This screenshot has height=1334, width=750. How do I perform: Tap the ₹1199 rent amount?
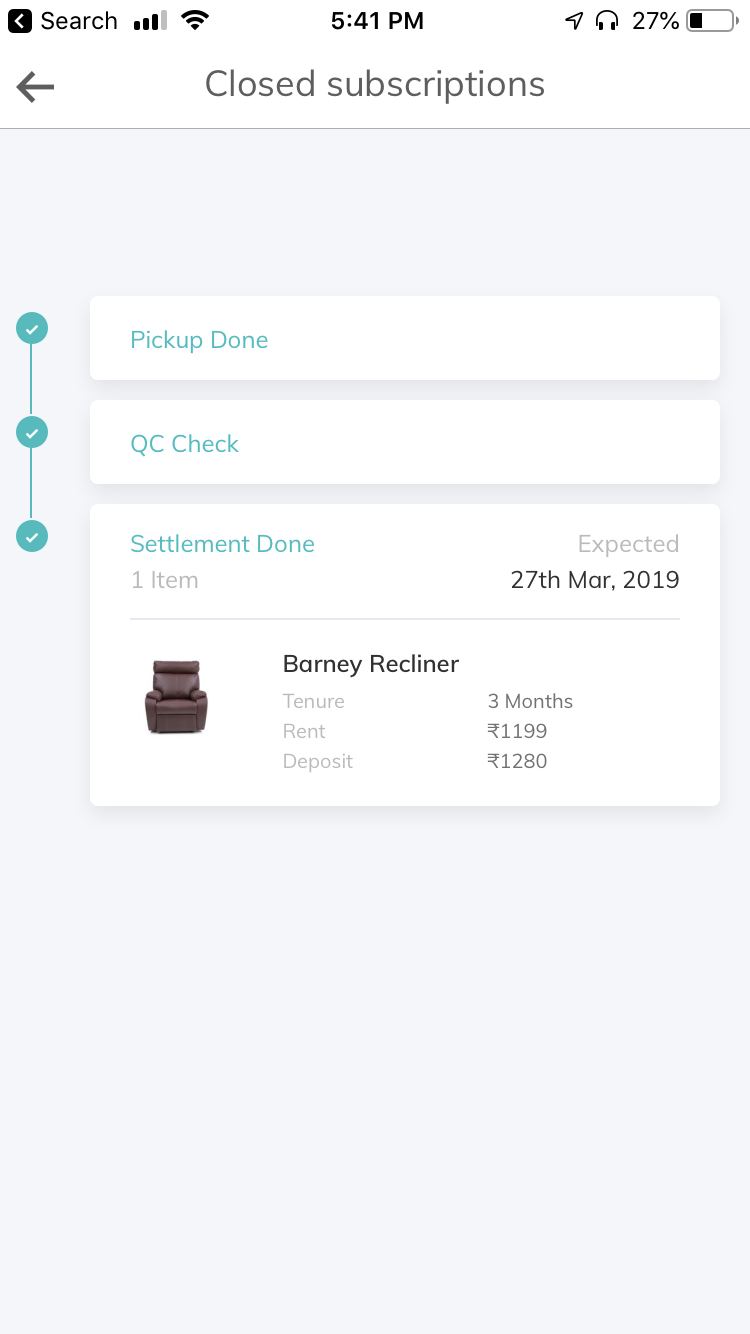(517, 731)
